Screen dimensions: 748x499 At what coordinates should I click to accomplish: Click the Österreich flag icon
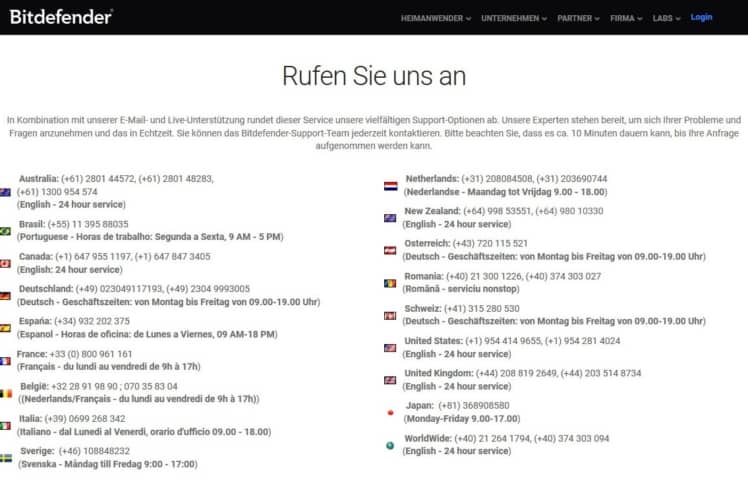pos(390,250)
